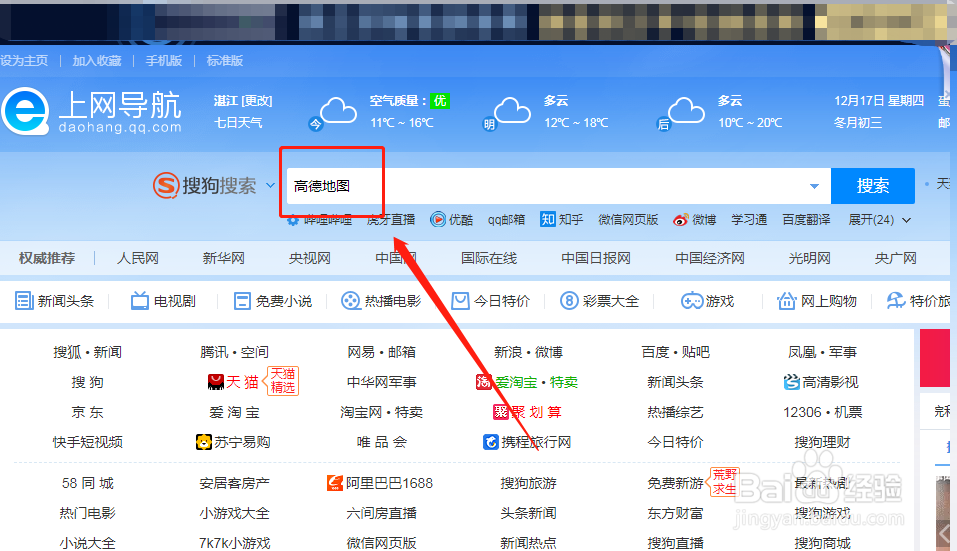Click the 特价旅游 travel icon
Screen dimensions: 957x551
point(896,300)
